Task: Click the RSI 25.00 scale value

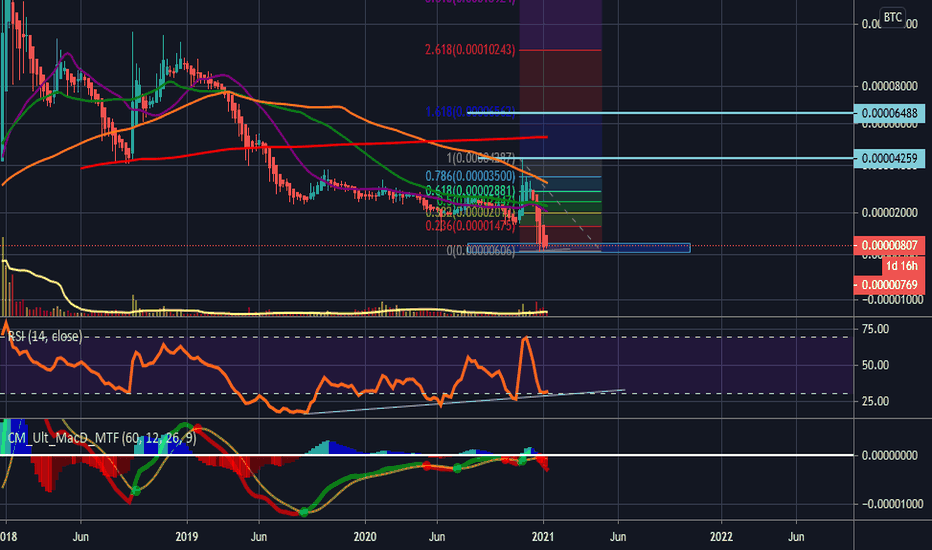Action: click(875, 401)
